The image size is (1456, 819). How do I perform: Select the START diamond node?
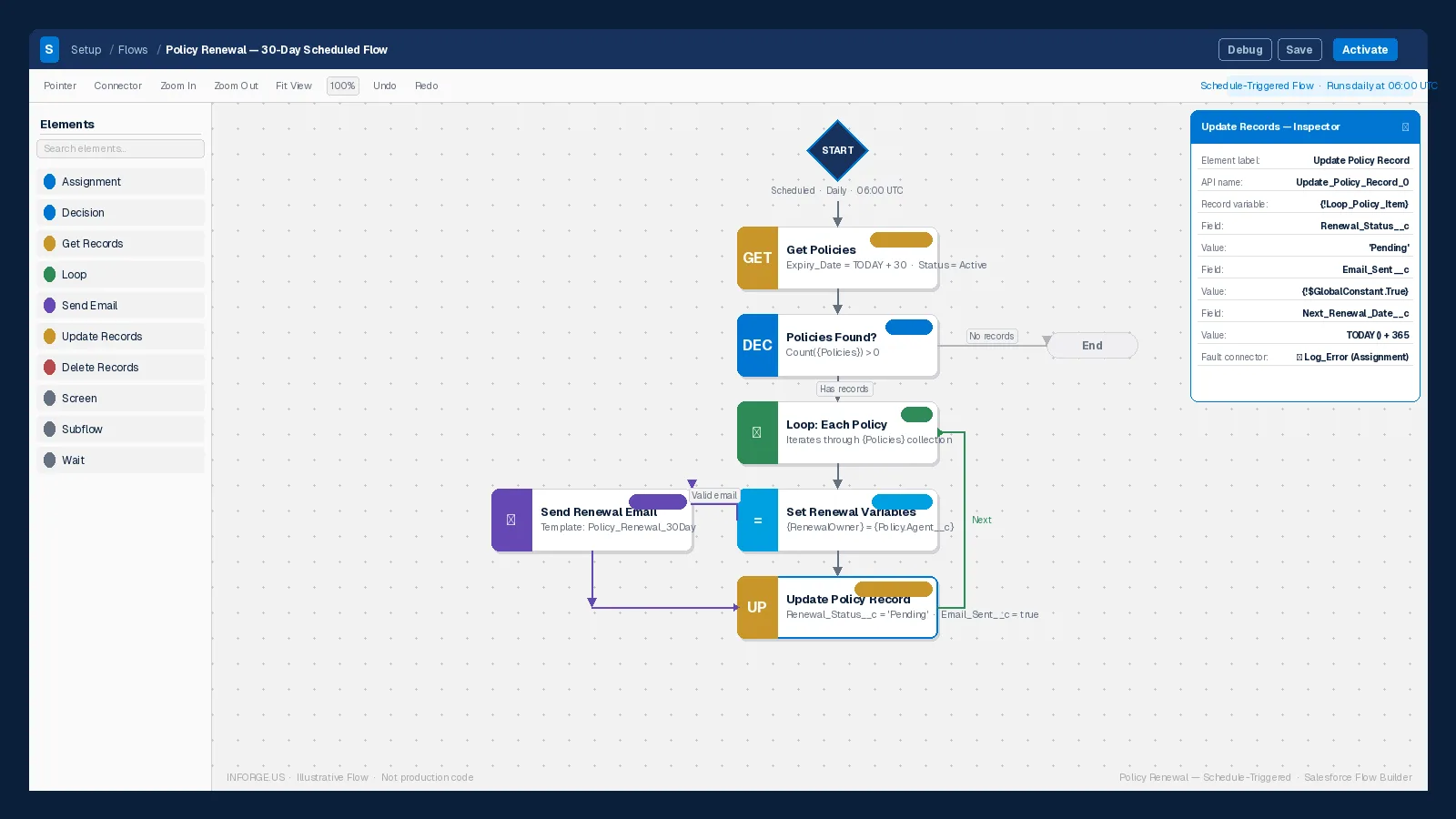click(x=837, y=150)
